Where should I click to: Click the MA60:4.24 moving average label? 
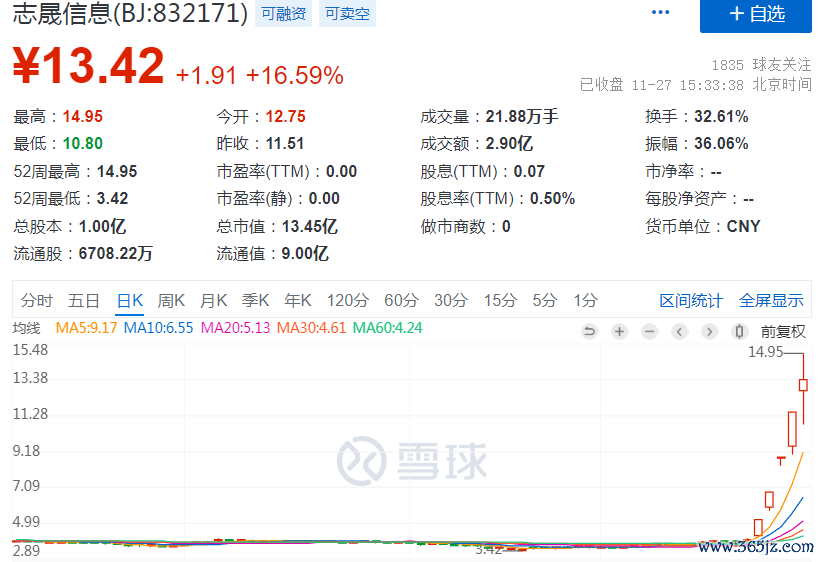click(x=387, y=328)
